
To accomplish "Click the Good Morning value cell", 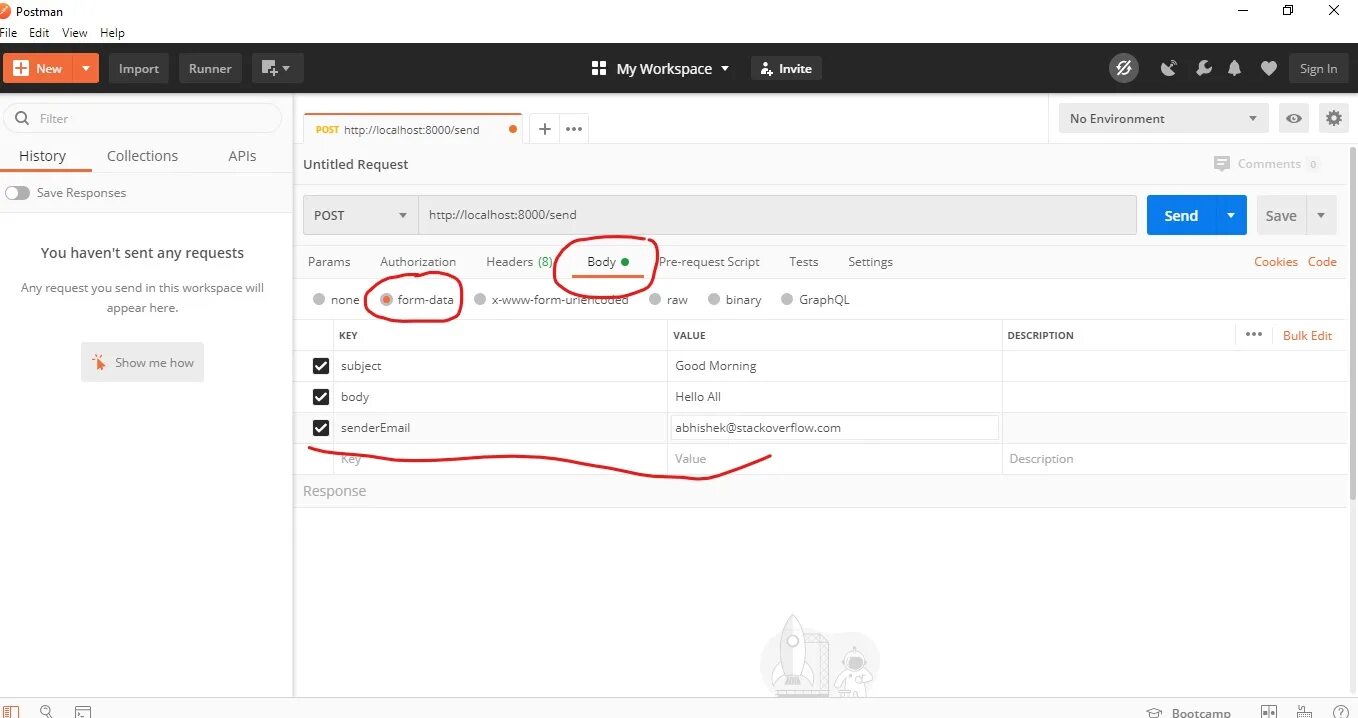I will pyautogui.click(x=834, y=366).
